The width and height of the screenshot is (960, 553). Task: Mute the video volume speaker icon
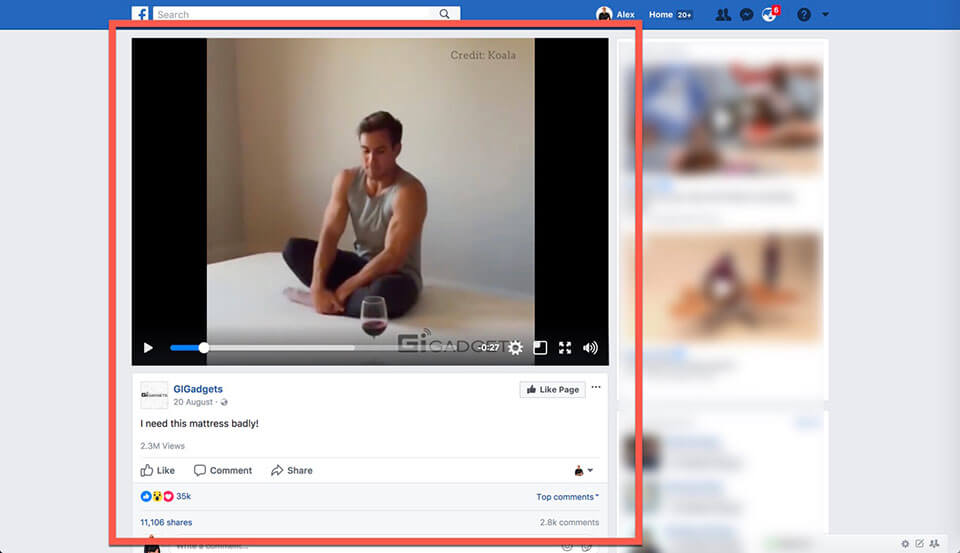click(590, 348)
